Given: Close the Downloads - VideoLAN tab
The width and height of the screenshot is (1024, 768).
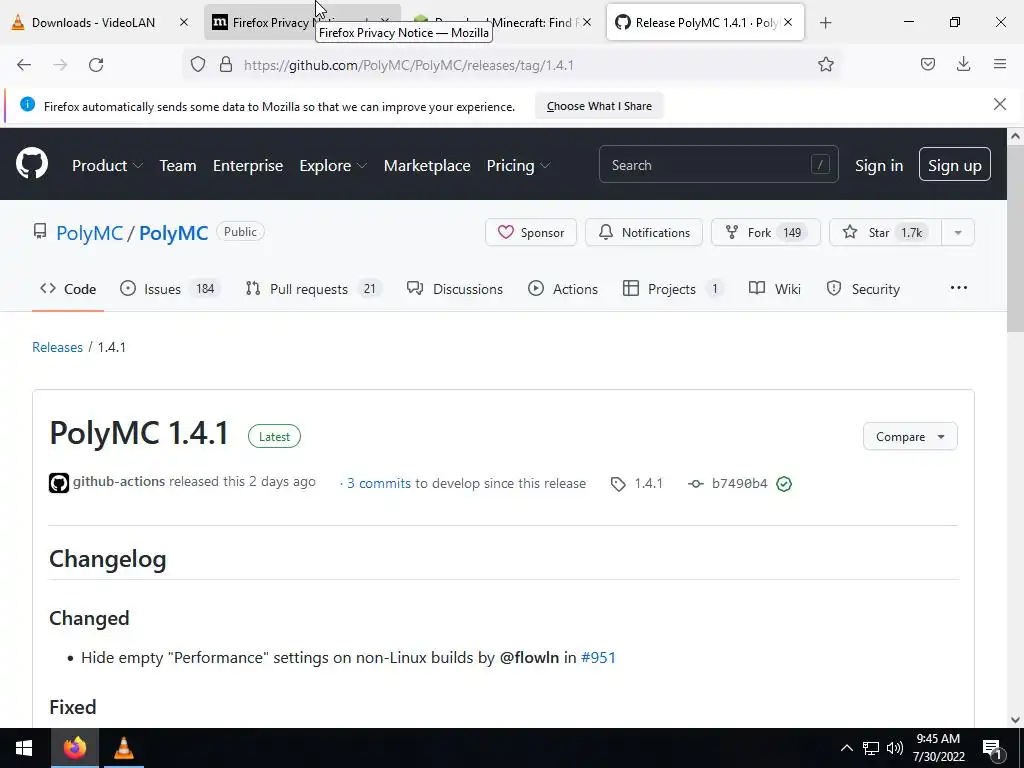Looking at the screenshot, I should 184,22.
